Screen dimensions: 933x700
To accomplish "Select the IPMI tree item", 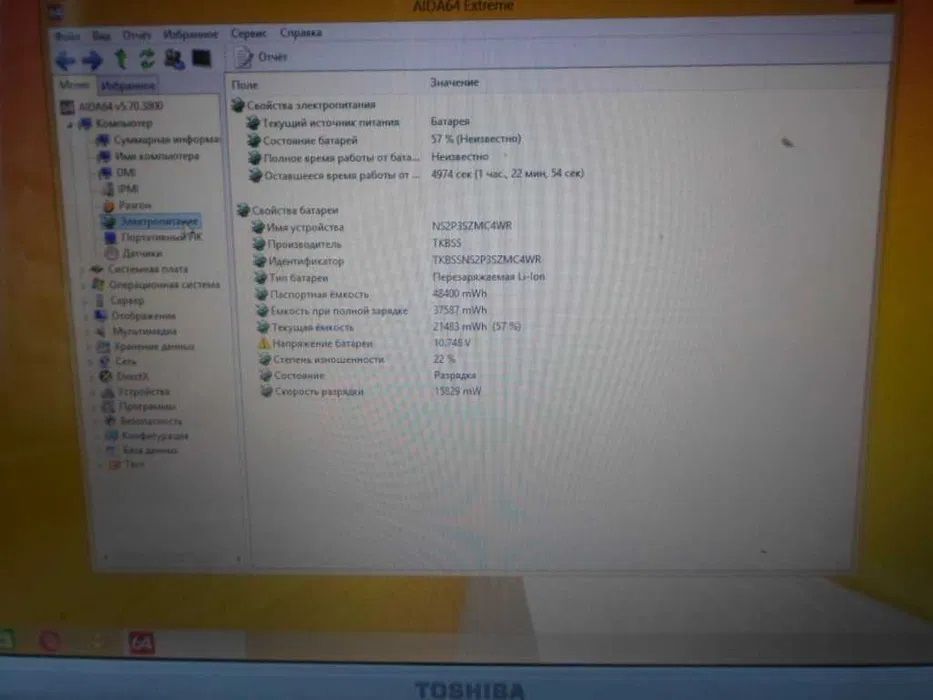I will point(121,189).
